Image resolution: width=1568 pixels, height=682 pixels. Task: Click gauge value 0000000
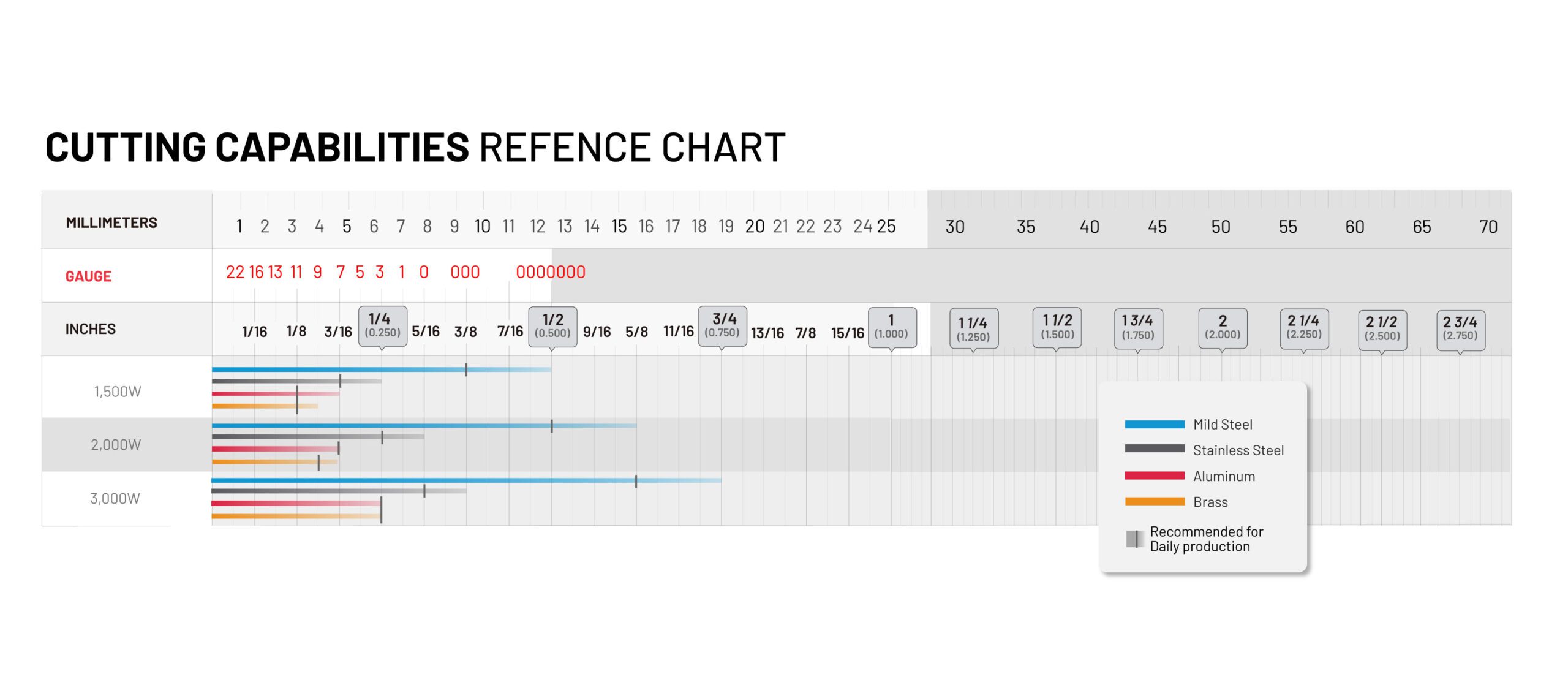click(x=551, y=272)
